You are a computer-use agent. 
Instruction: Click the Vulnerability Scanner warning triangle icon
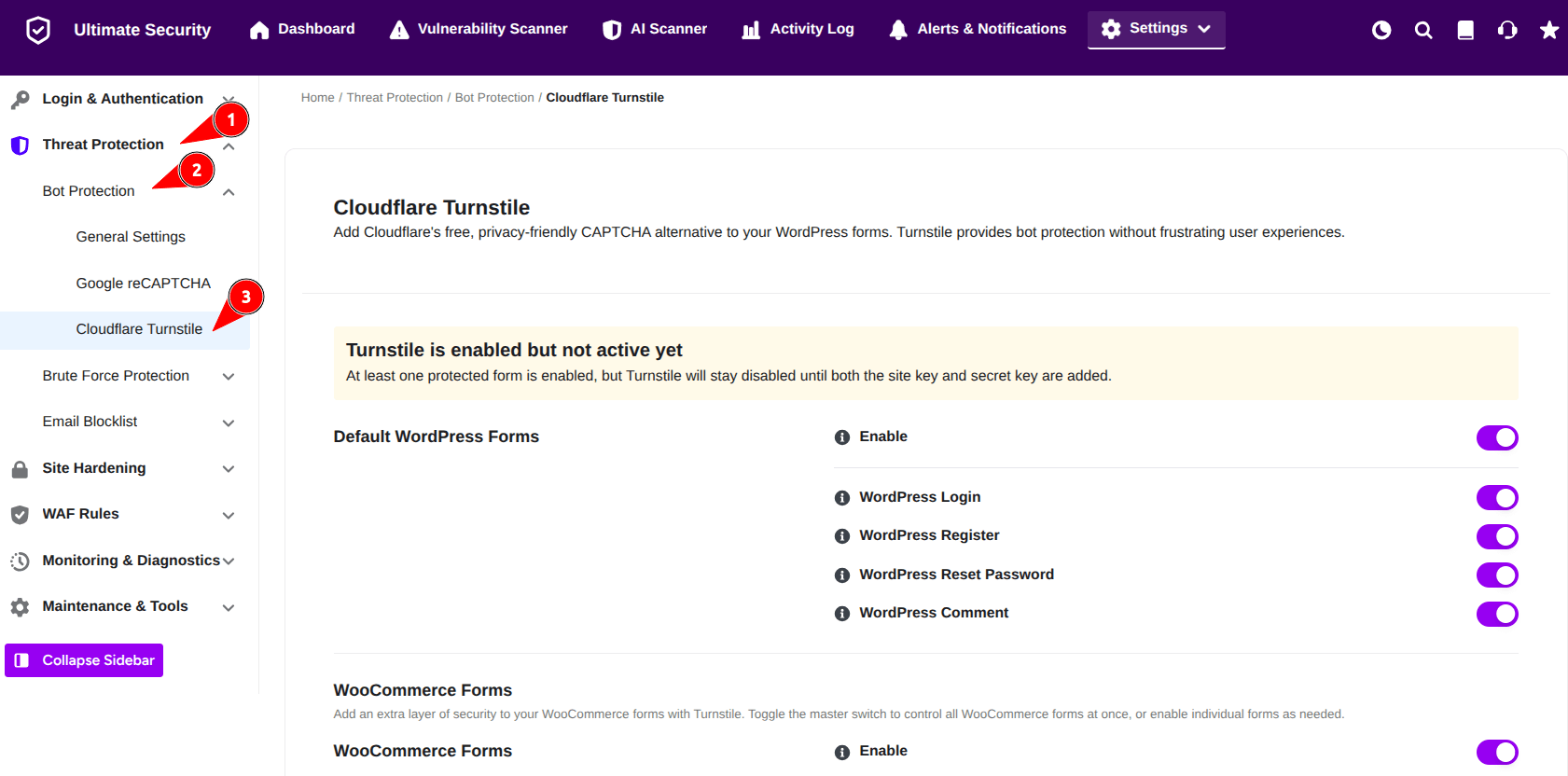pyautogui.click(x=399, y=30)
